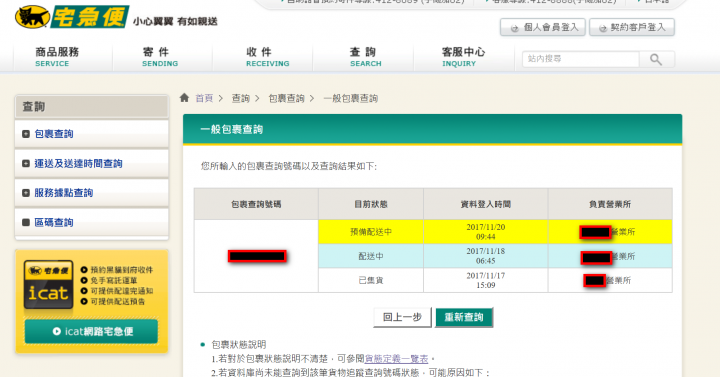Open the 商品服務 SERVICE menu
Image resolution: width=720 pixels, height=377 pixels.
click(57, 57)
